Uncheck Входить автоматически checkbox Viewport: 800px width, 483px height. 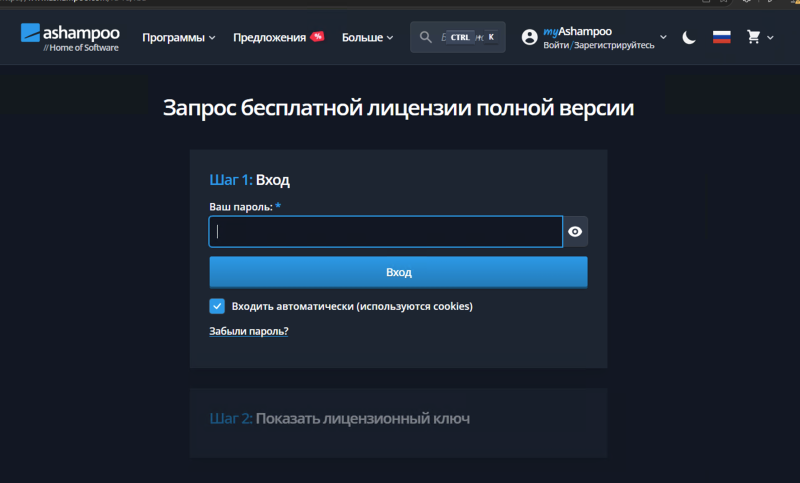click(217, 306)
